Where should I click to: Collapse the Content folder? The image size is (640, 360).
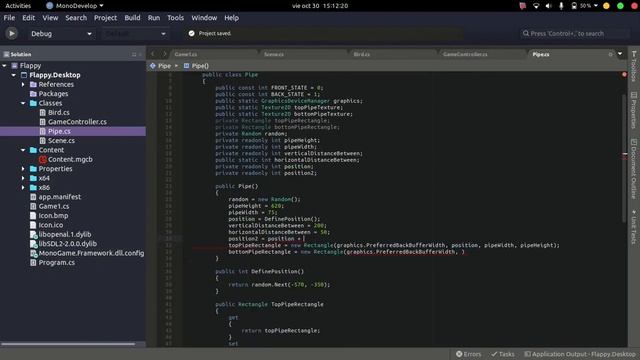click(x=23, y=150)
